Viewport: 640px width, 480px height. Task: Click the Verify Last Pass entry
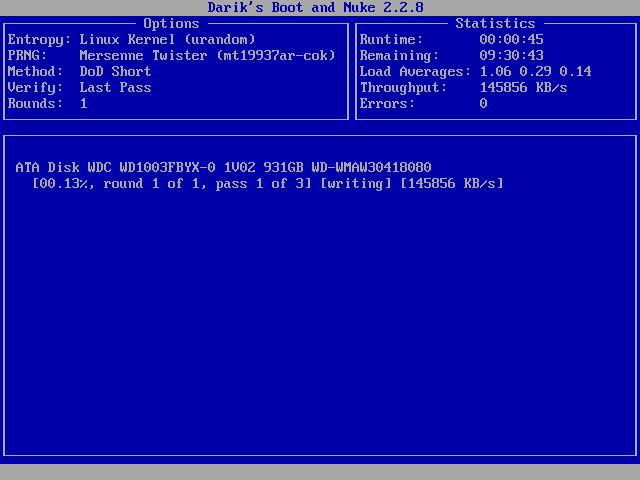coord(79,87)
